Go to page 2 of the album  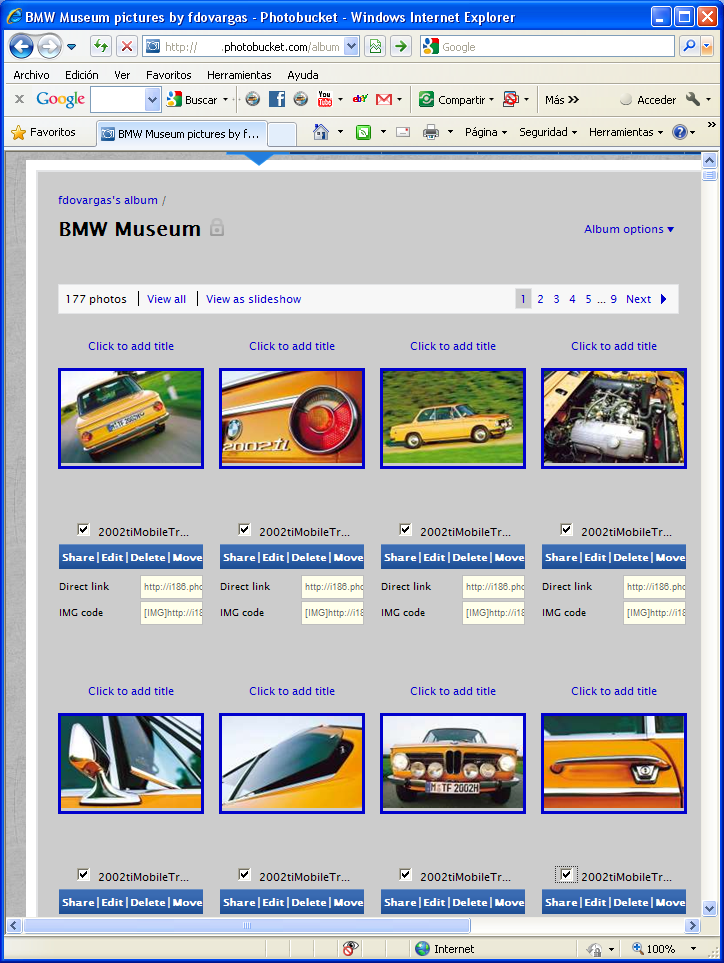pos(540,299)
